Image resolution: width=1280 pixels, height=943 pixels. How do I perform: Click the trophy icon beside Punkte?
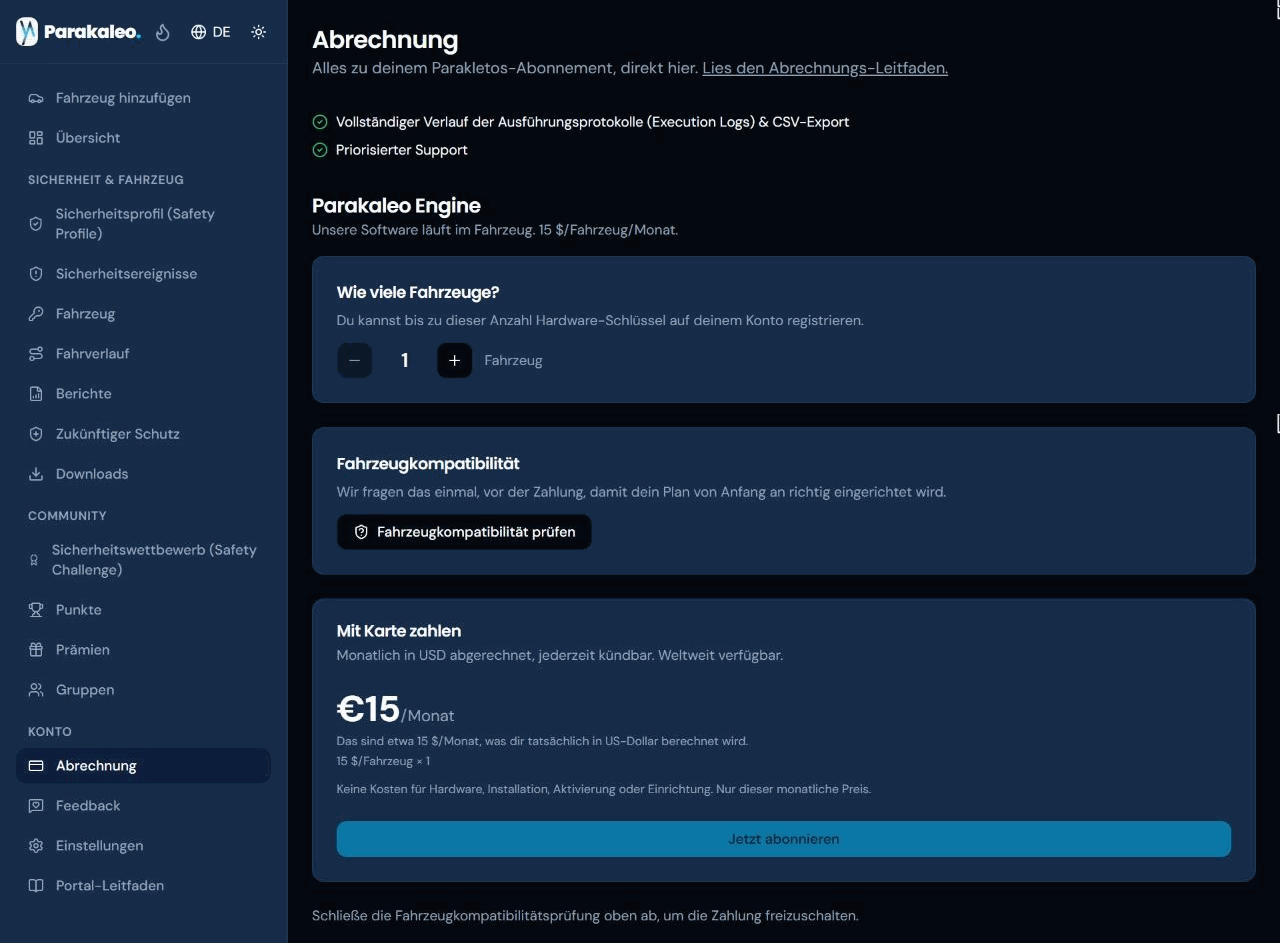click(x=36, y=610)
